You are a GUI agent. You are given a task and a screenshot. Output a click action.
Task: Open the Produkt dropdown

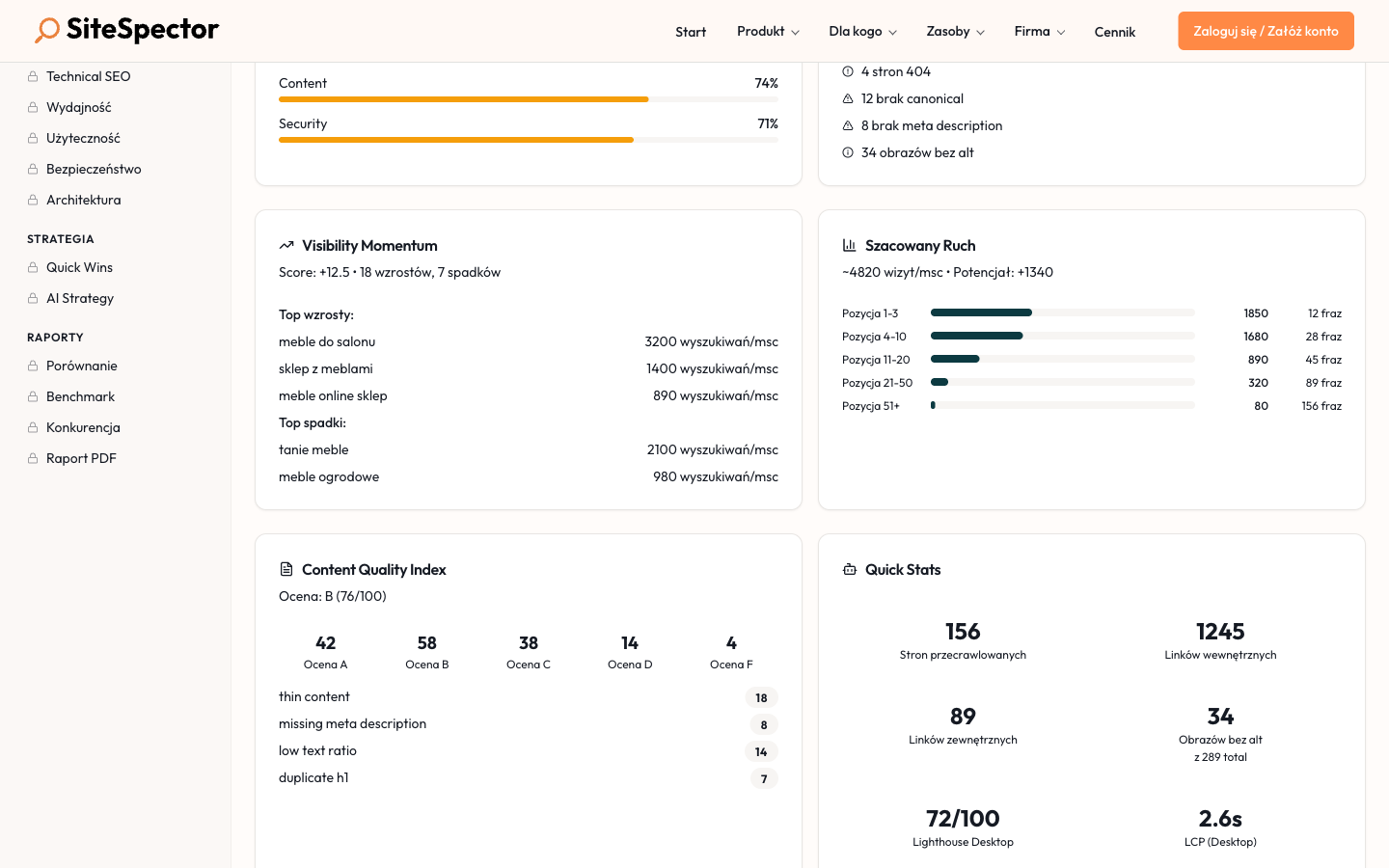coord(768,31)
